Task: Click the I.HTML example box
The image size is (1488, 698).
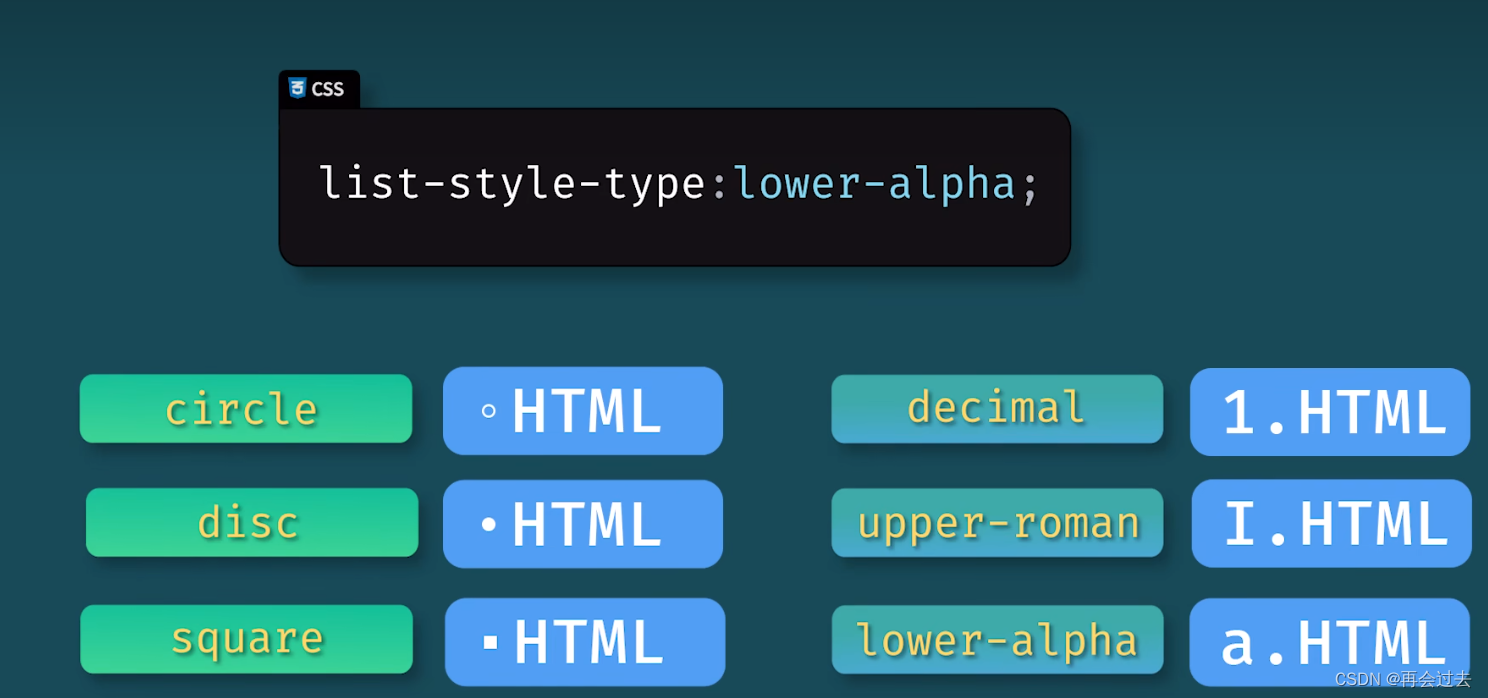Action: 1332,523
